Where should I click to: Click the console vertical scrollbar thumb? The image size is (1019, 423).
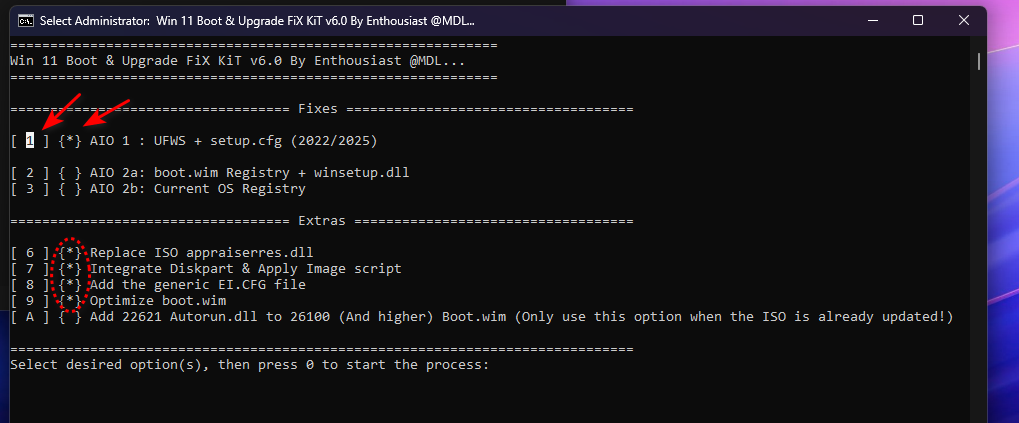(979, 62)
